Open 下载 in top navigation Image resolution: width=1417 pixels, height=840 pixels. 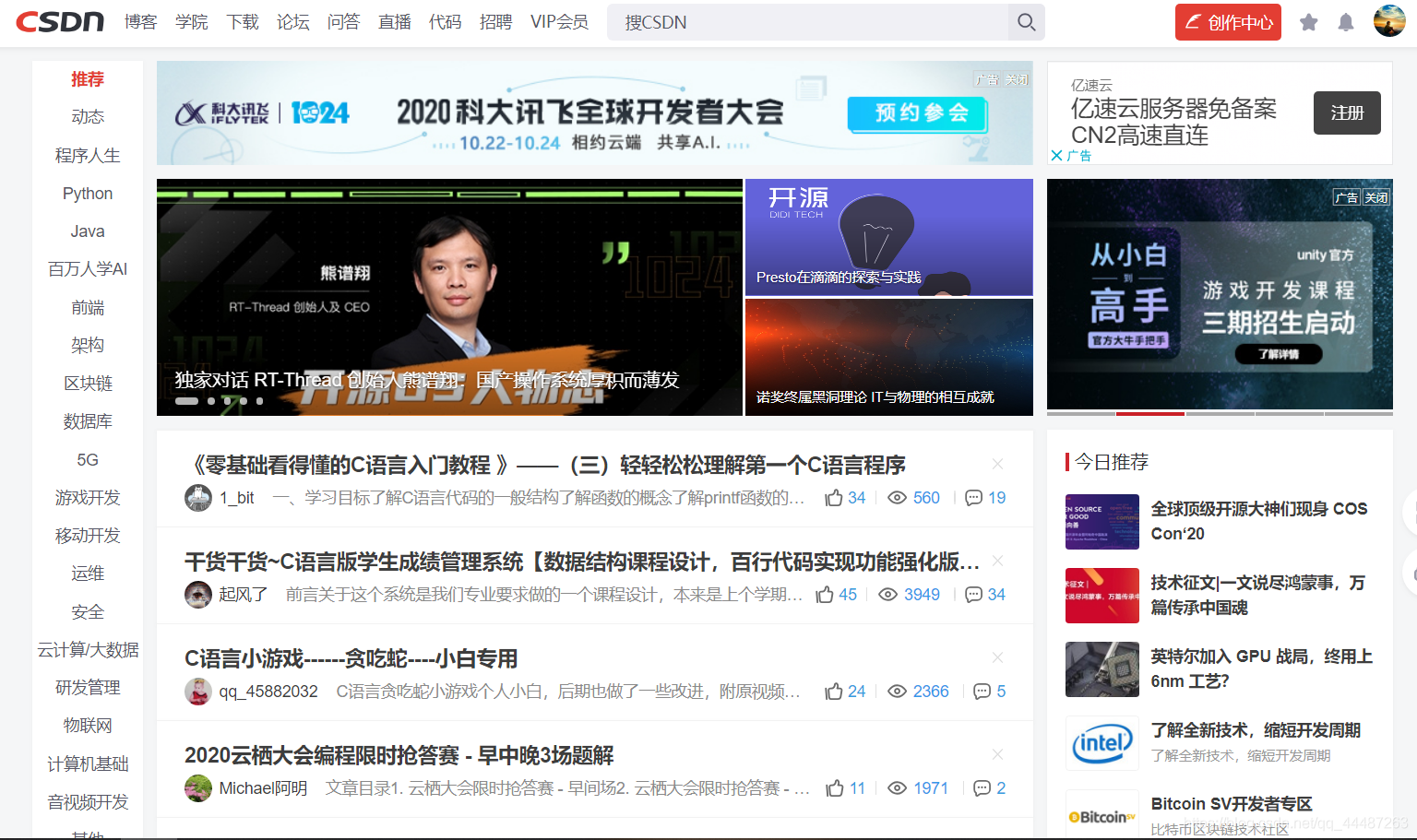coord(243,22)
